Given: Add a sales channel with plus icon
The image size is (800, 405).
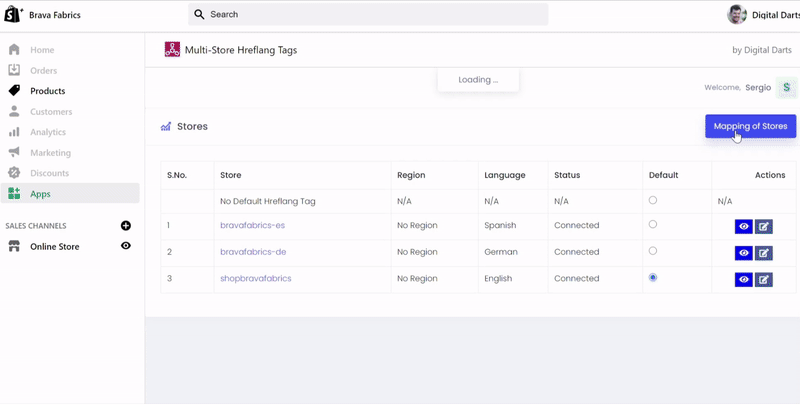Looking at the screenshot, I should point(126,225).
